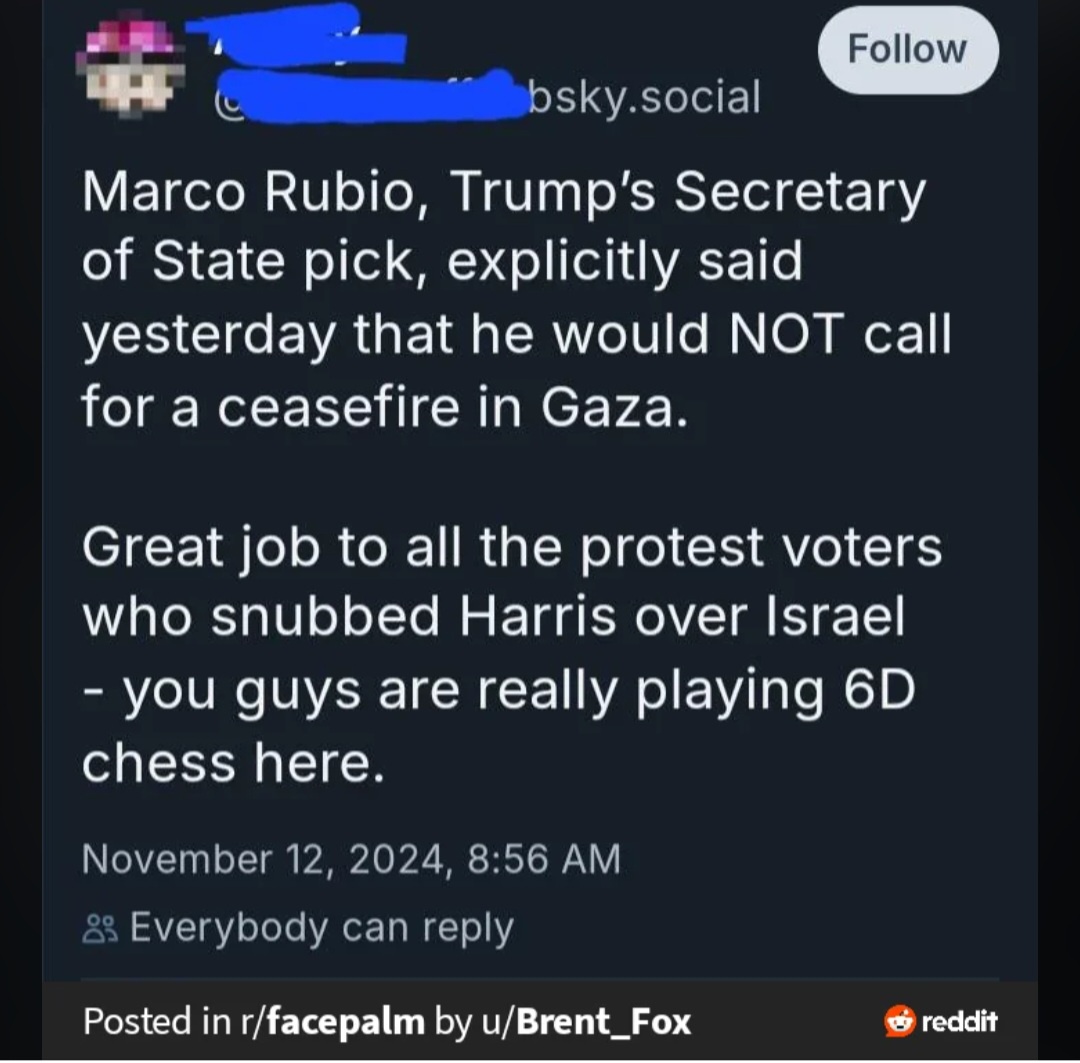Select the Marco Rubio paragraph text

point(517,300)
